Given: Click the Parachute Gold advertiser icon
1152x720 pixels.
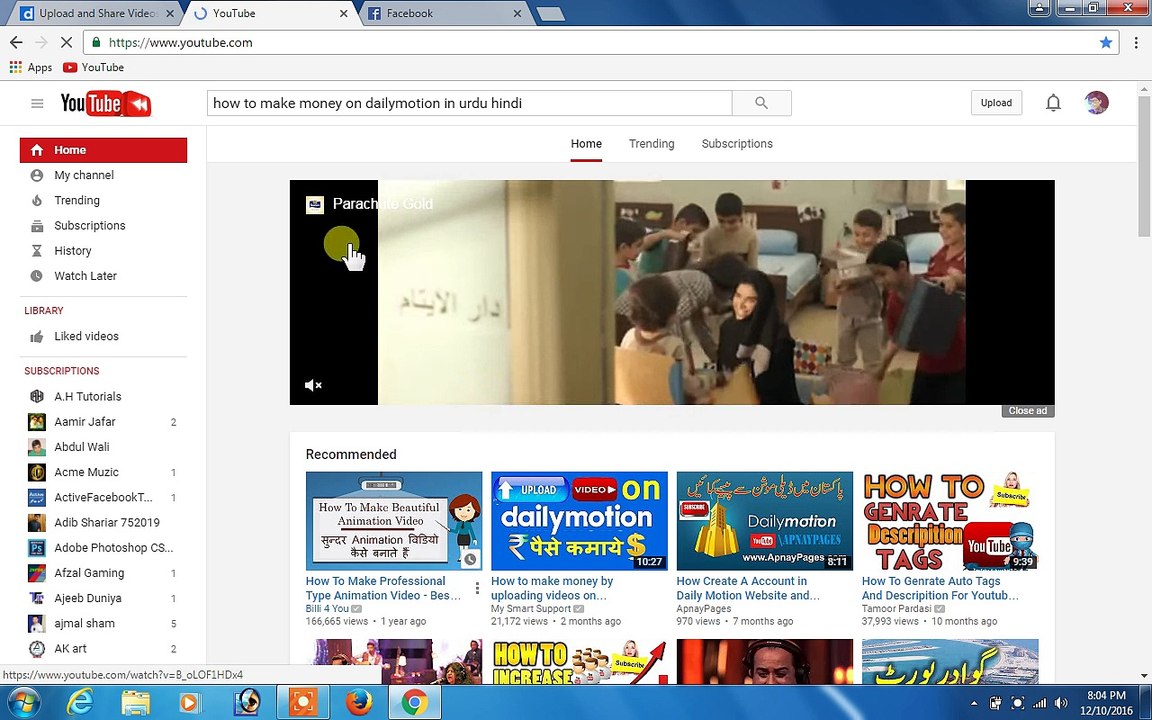Looking at the screenshot, I should (x=314, y=204).
